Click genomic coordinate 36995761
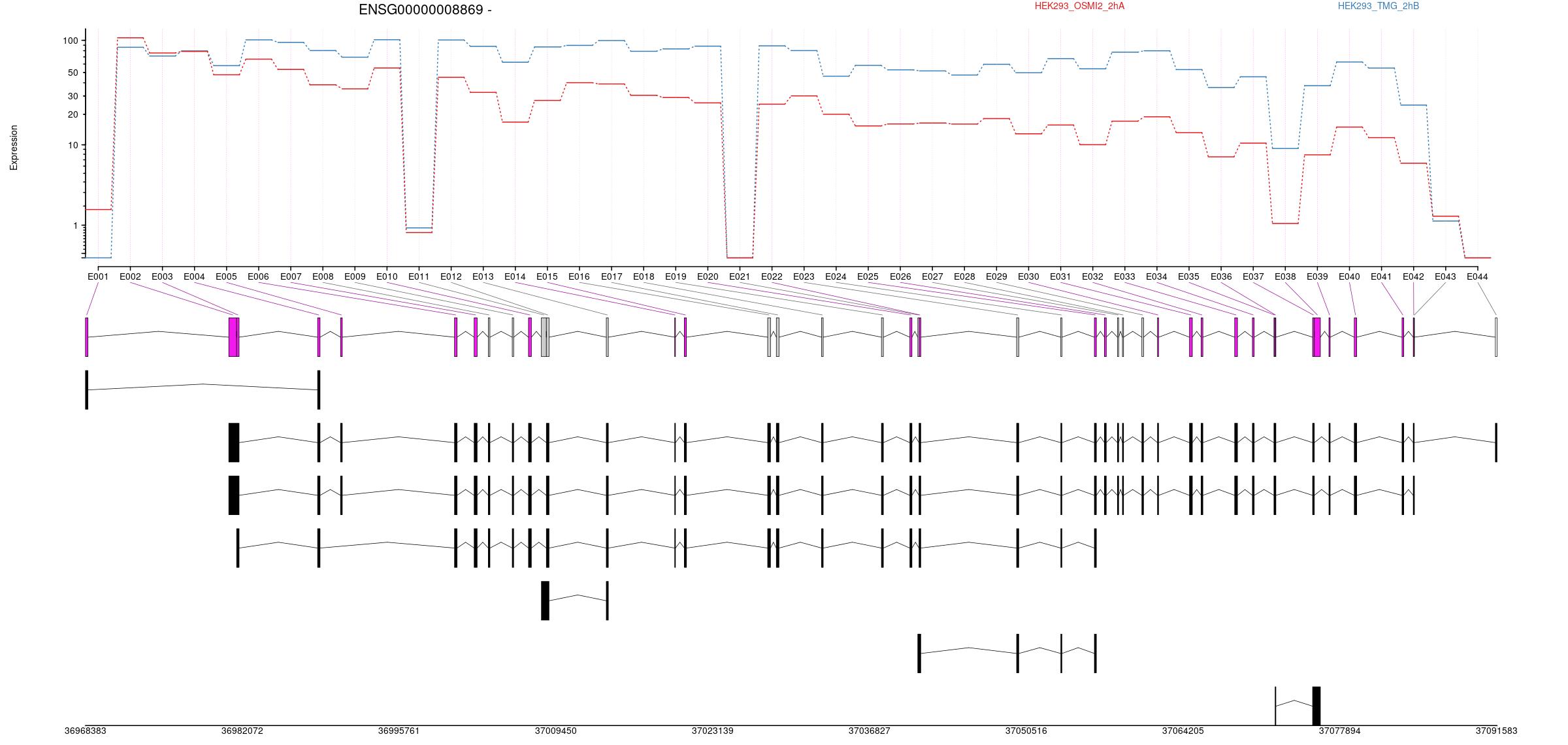The width and height of the screenshot is (1568, 745). 399,731
